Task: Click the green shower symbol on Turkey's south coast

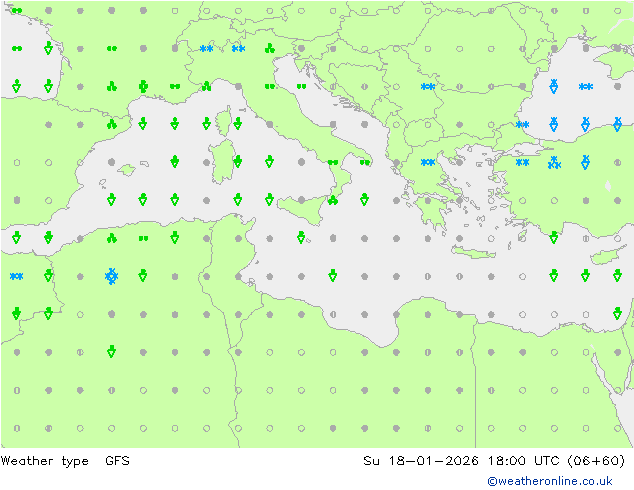Action: pyautogui.click(x=554, y=237)
